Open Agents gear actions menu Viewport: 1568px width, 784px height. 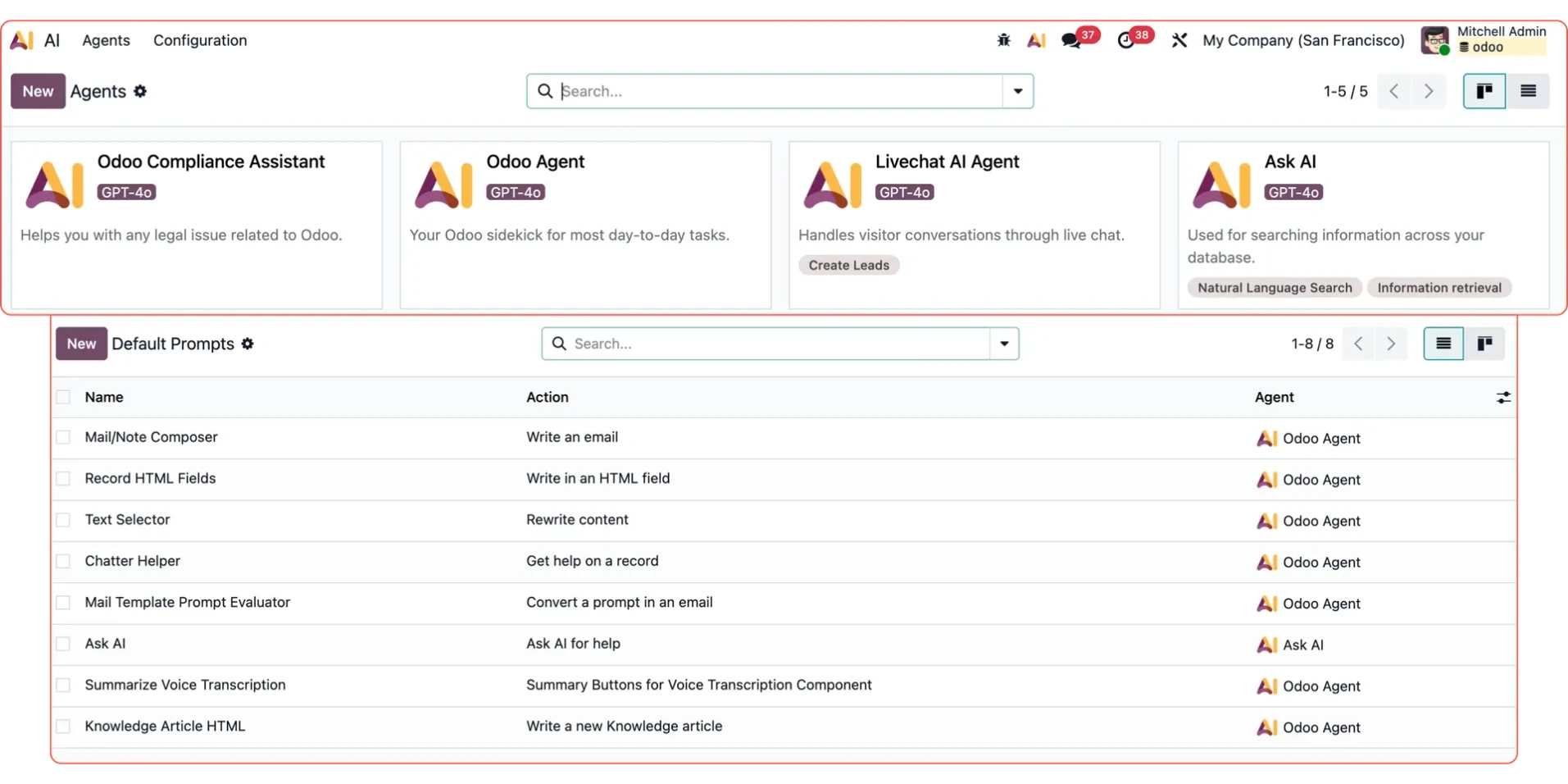coord(140,91)
